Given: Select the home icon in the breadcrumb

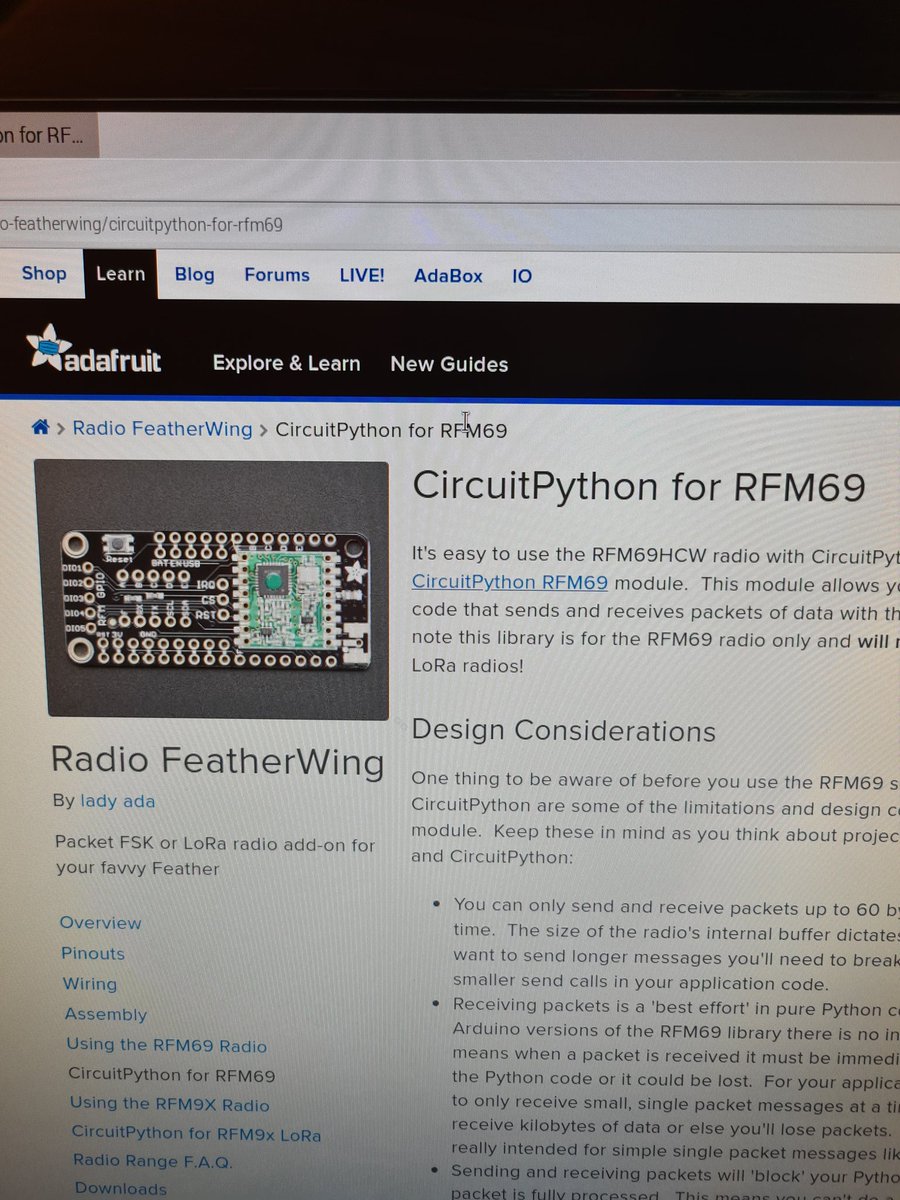Looking at the screenshot, I should (x=40, y=427).
